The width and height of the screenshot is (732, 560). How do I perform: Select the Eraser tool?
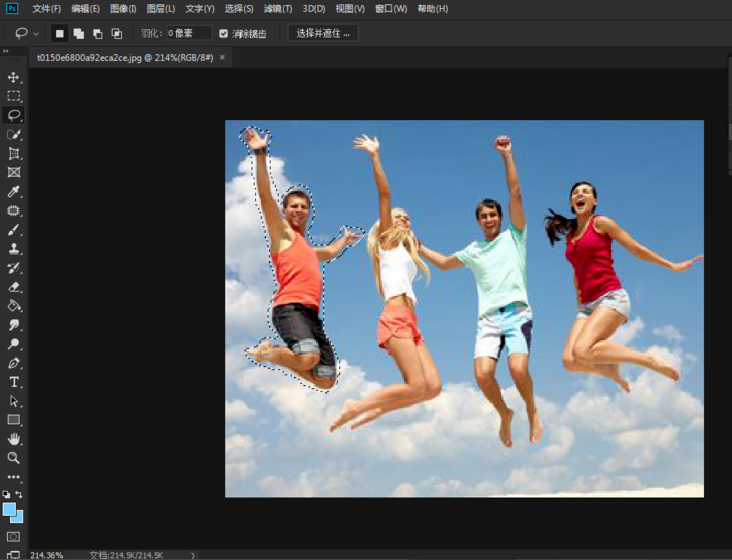(14, 287)
